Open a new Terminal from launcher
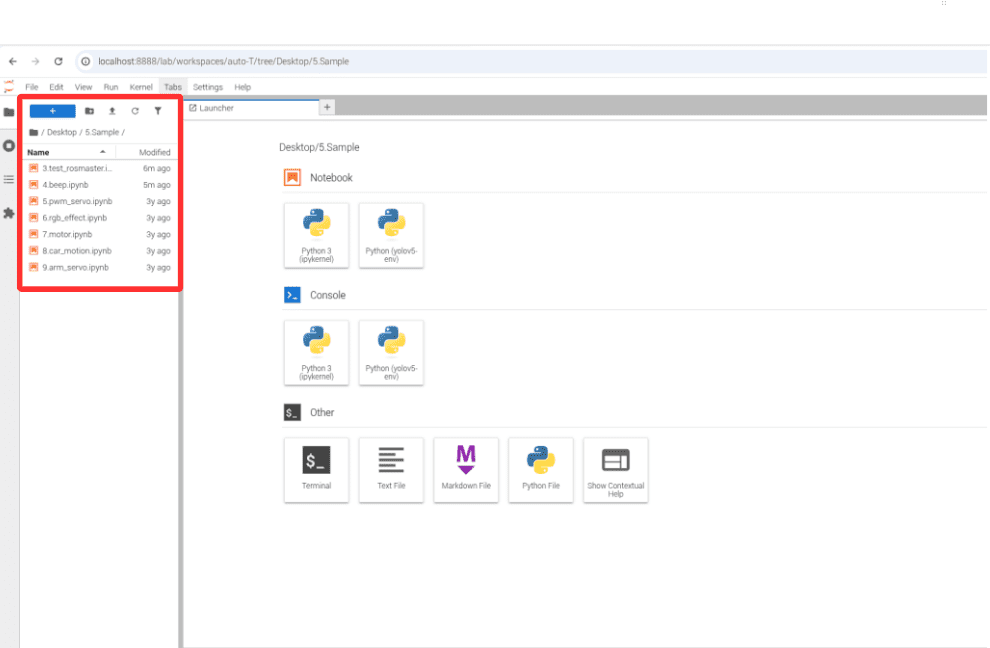 [x=316, y=469]
